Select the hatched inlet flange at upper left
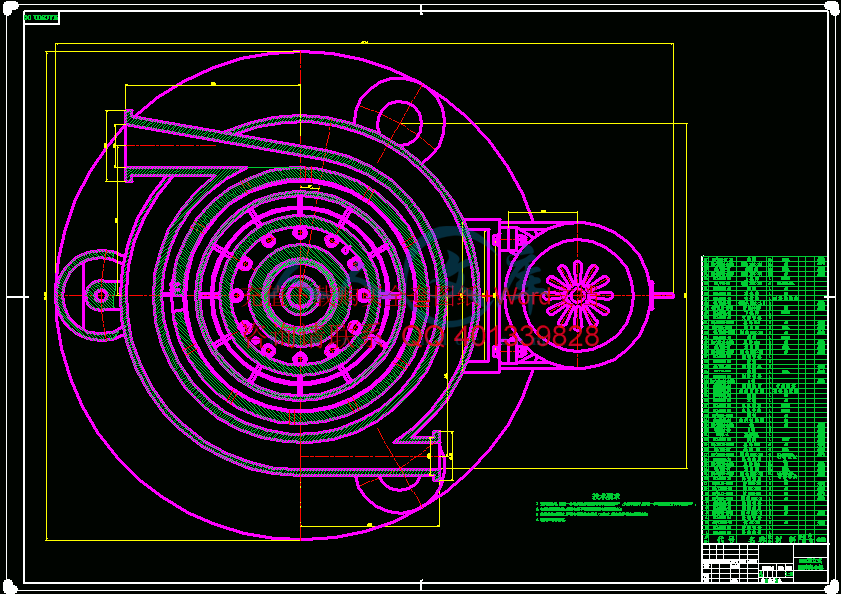This screenshot has width=841, height=594. (x=129, y=146)
